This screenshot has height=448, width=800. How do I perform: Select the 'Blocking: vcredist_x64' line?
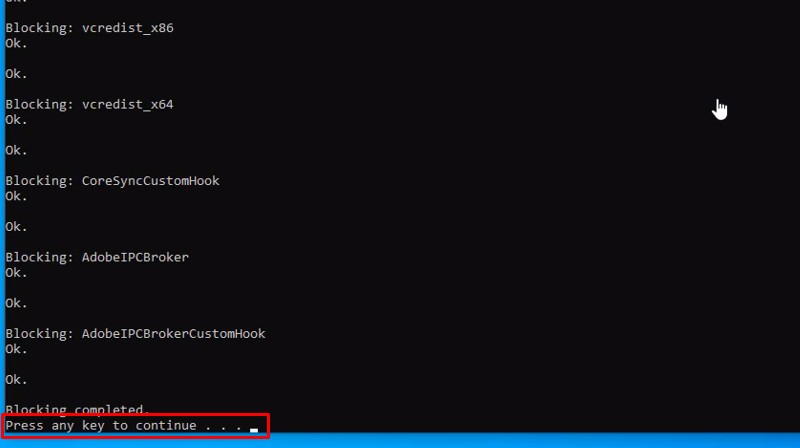coord(89,104)
